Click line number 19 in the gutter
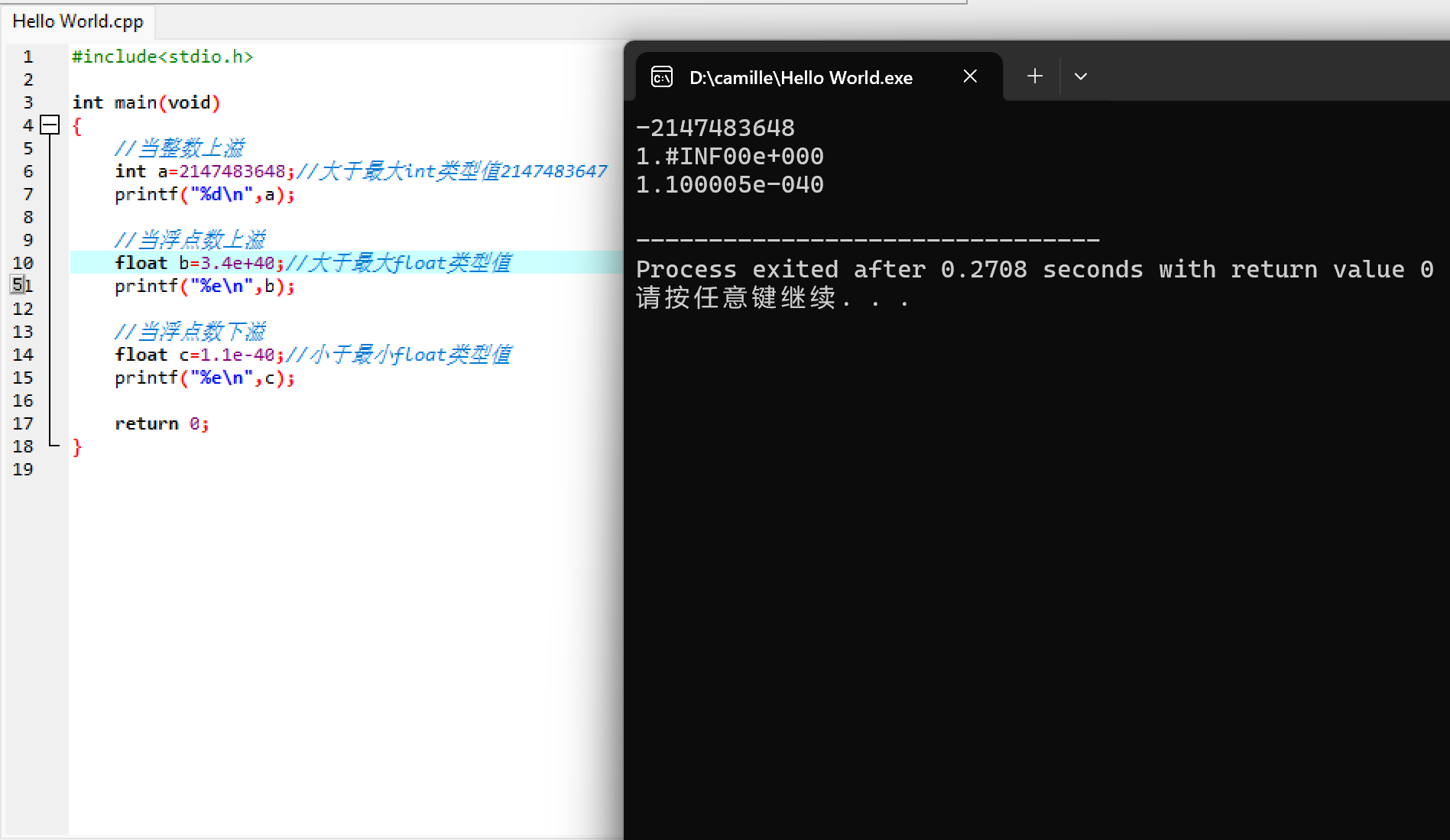1450x840 pixels. point(23,469)
